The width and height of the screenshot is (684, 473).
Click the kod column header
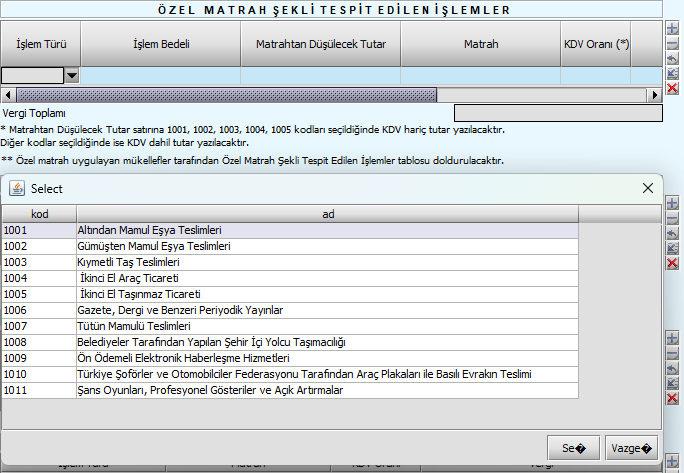[39, 214]
